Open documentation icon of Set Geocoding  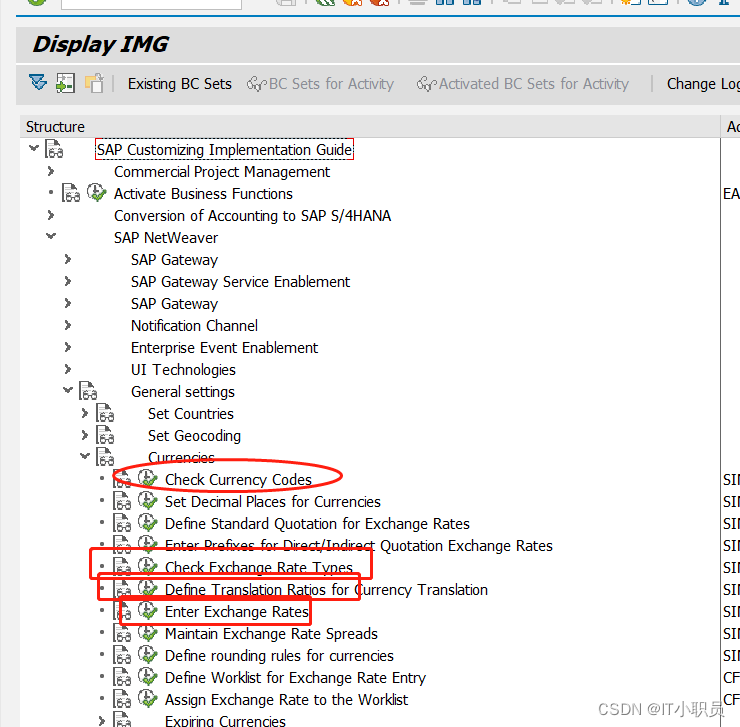pos(105,435)
